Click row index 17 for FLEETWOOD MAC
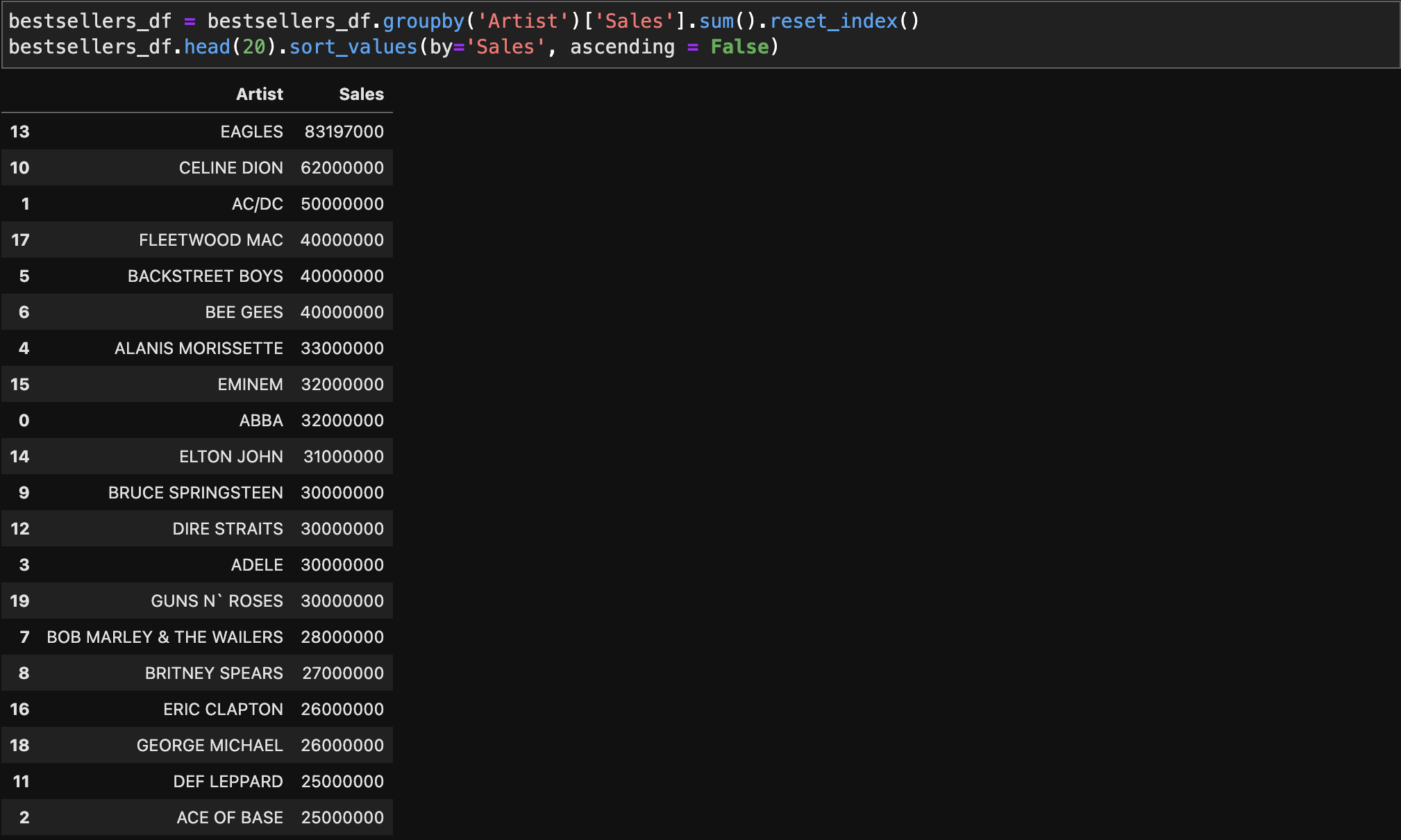This screenshot has width=1401, height=840. click(x=20, y=240)
